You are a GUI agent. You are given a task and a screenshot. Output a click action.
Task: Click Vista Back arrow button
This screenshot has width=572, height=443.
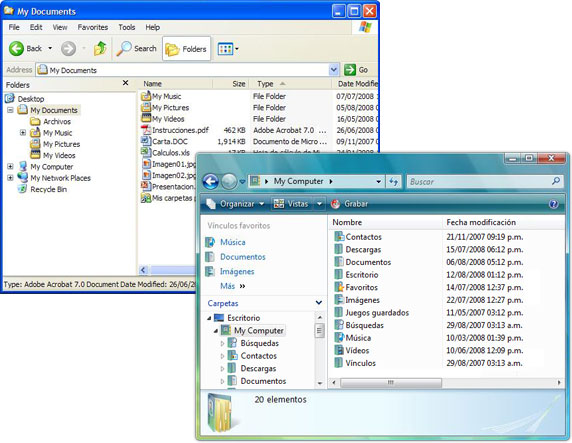tap(210, 181)
